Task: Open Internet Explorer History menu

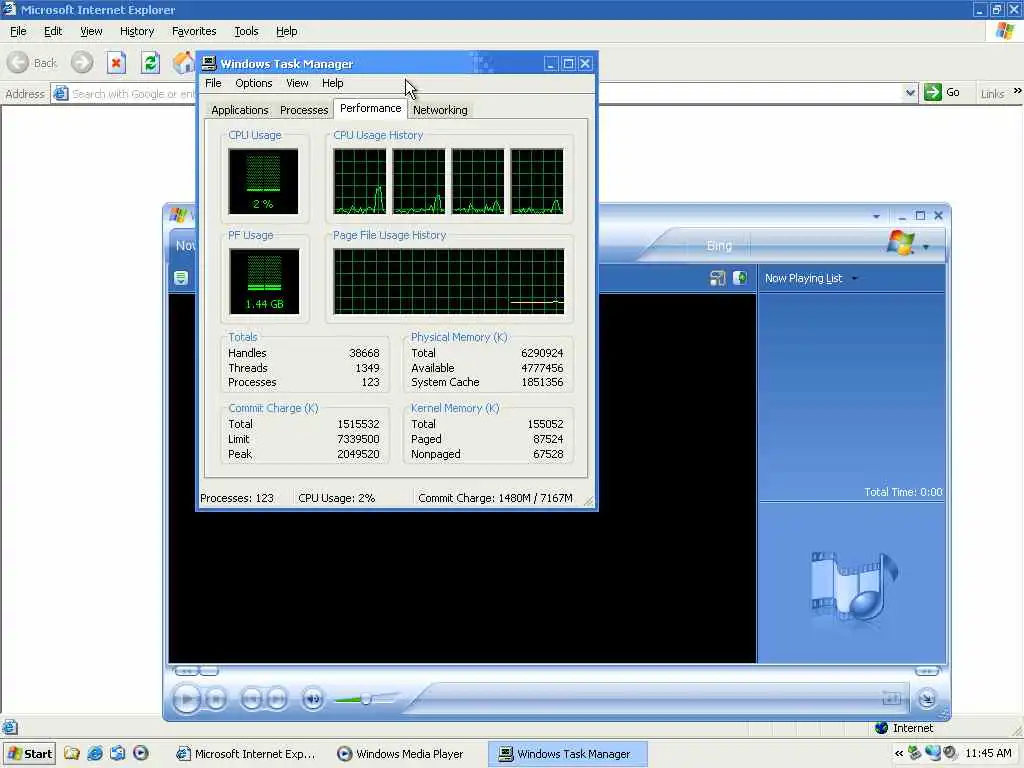Action: [136, 31]
